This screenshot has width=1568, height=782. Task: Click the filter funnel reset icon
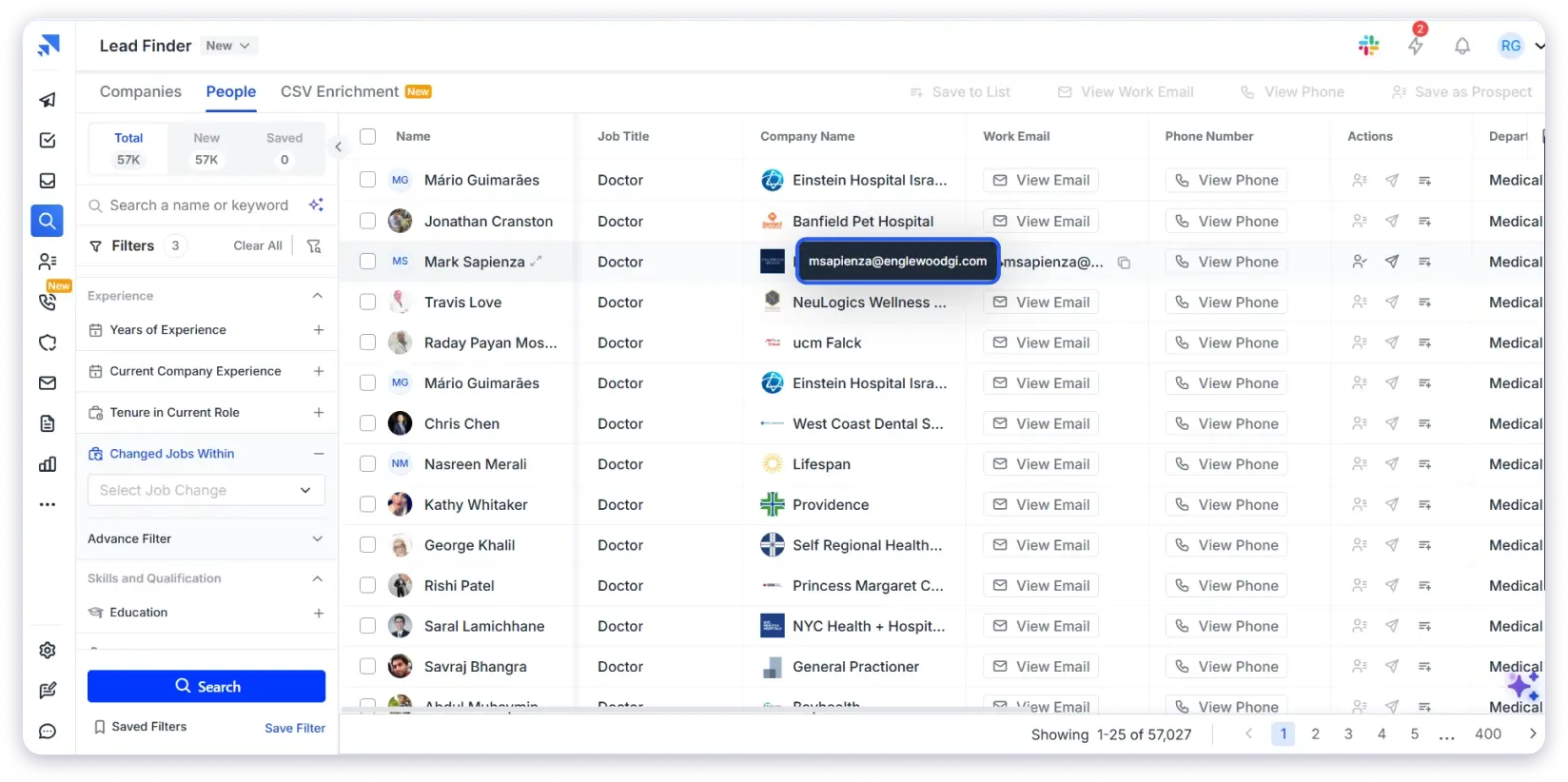[x=314, y=245]
